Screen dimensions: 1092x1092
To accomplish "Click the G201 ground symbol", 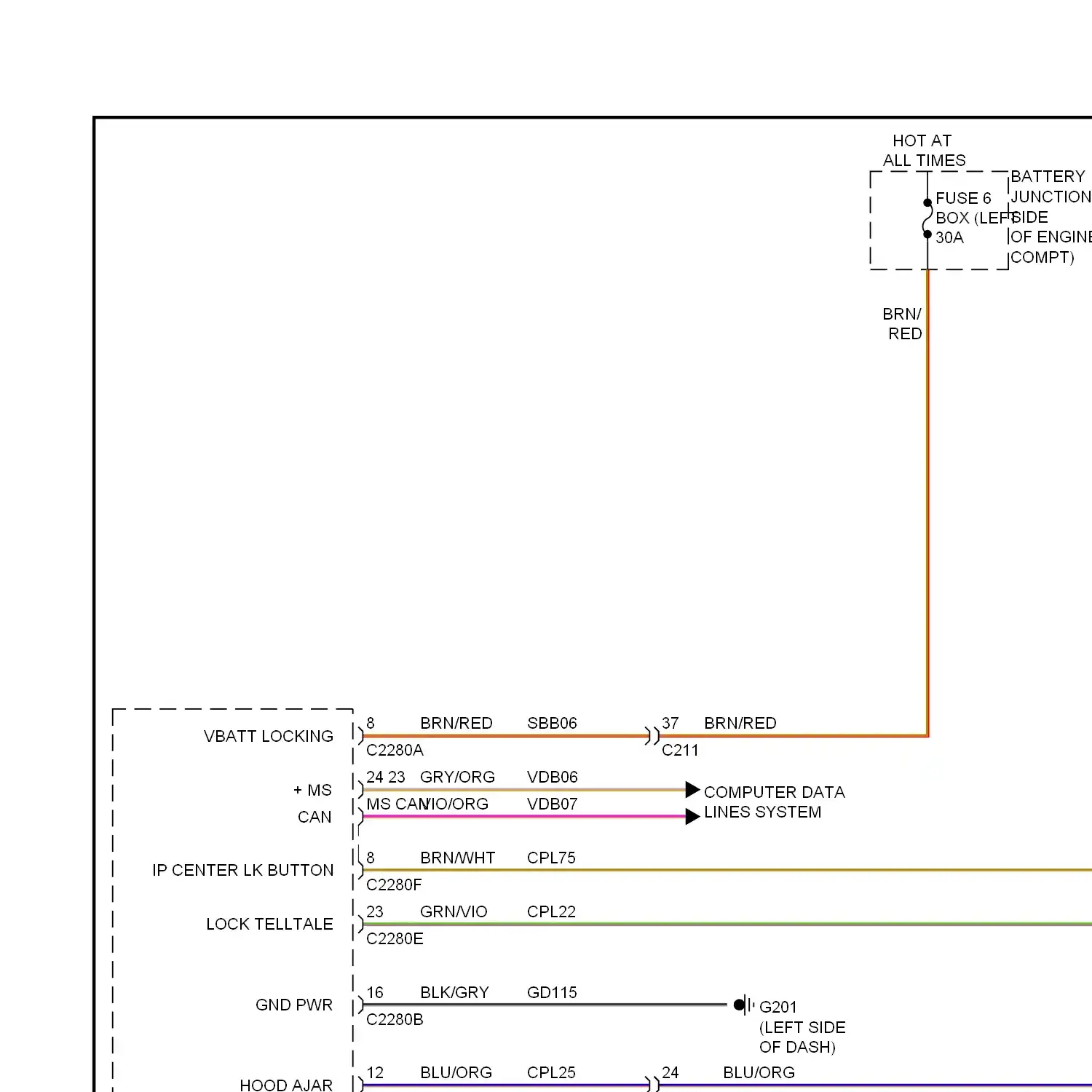I will click(x=744, y=1005).
